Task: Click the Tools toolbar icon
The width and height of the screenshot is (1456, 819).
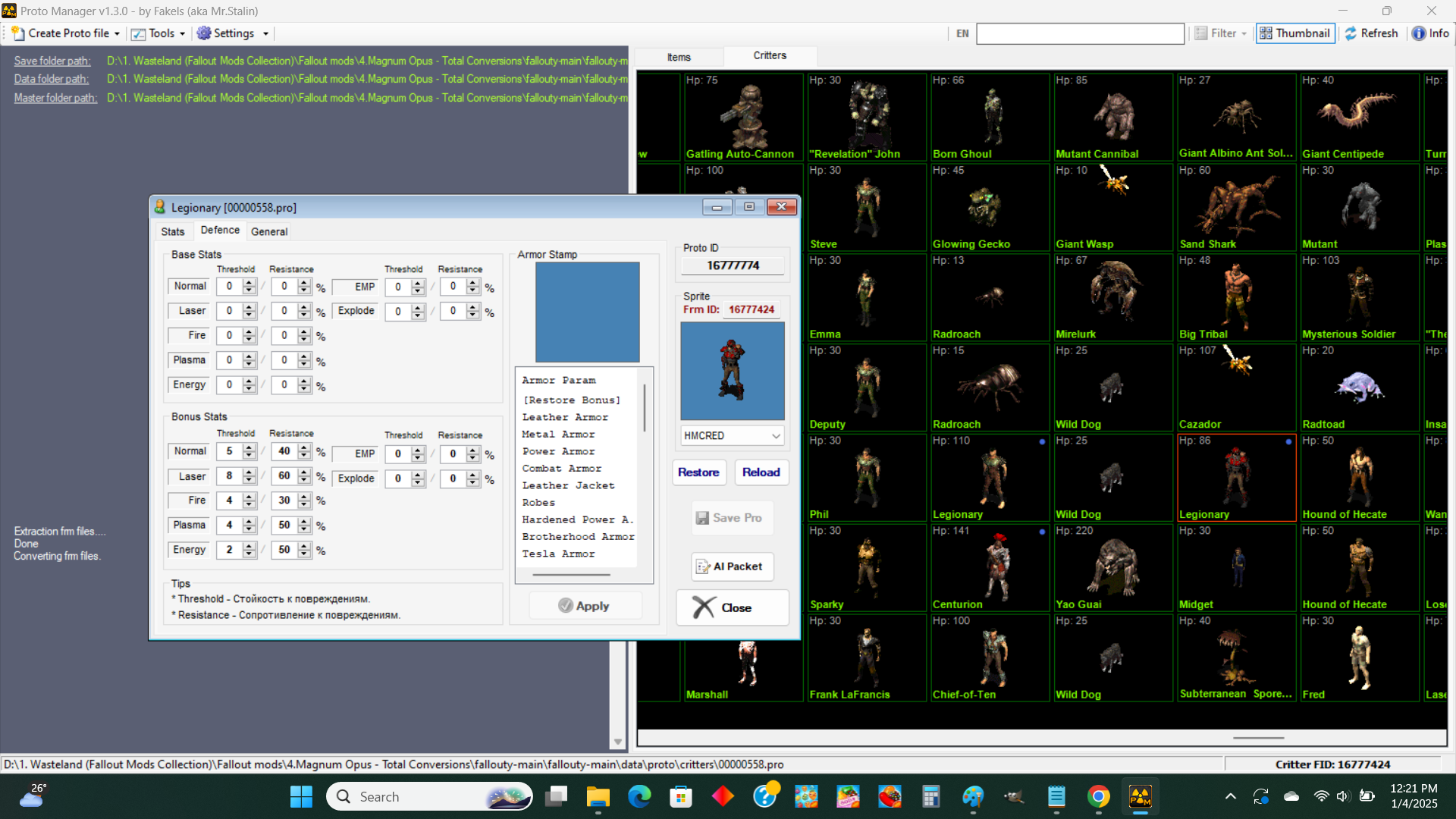Action: (139, 33)
